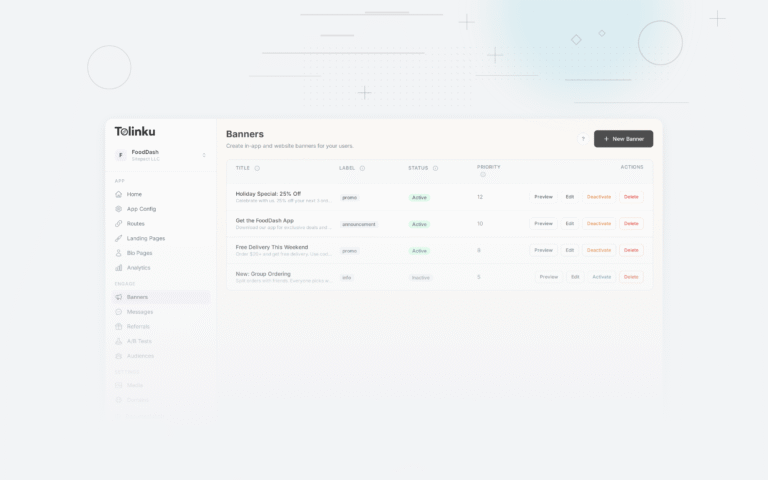768x480 pixels.
Task: Click the Audiences icon in sidebar
Action: [x=119, y=356]
